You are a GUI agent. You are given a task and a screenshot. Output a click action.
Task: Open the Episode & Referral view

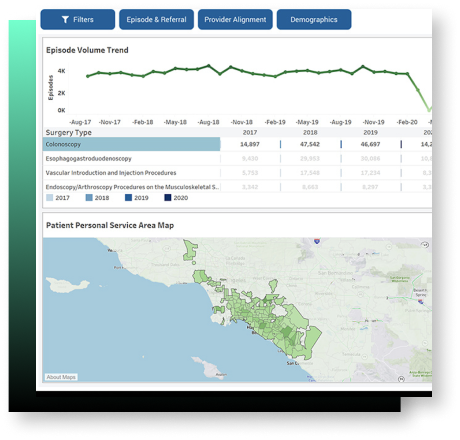point(156,20)
